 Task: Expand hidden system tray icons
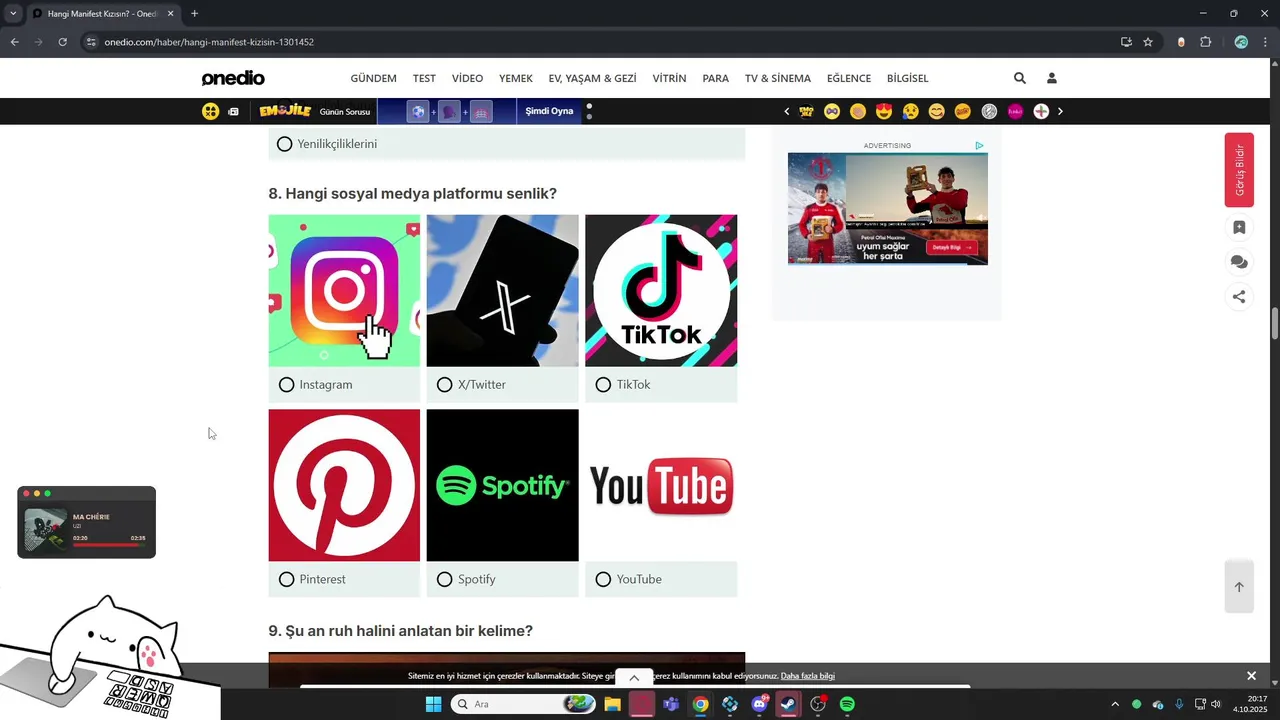click(x=1115, y=704)
